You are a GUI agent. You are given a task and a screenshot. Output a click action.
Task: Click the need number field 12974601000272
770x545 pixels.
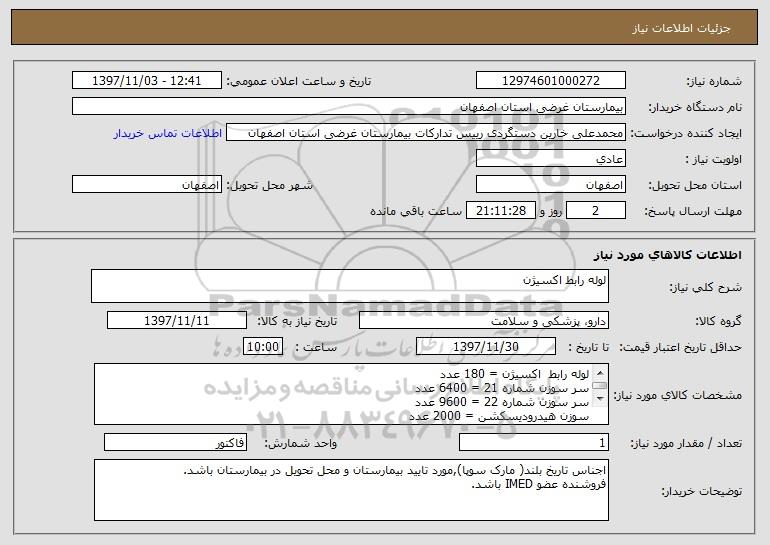550,80
